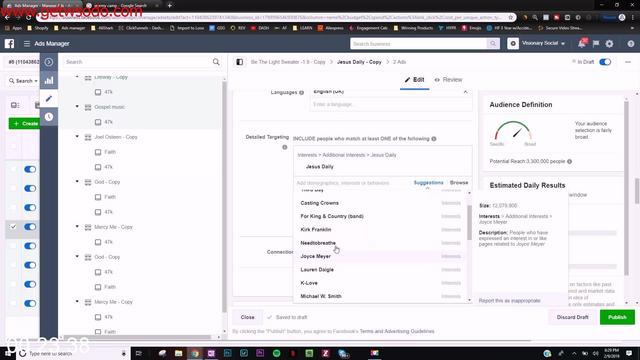The height and width of the screenshot is (360, 640).
Task: Click the green Publish button
Action: (617, 317)
